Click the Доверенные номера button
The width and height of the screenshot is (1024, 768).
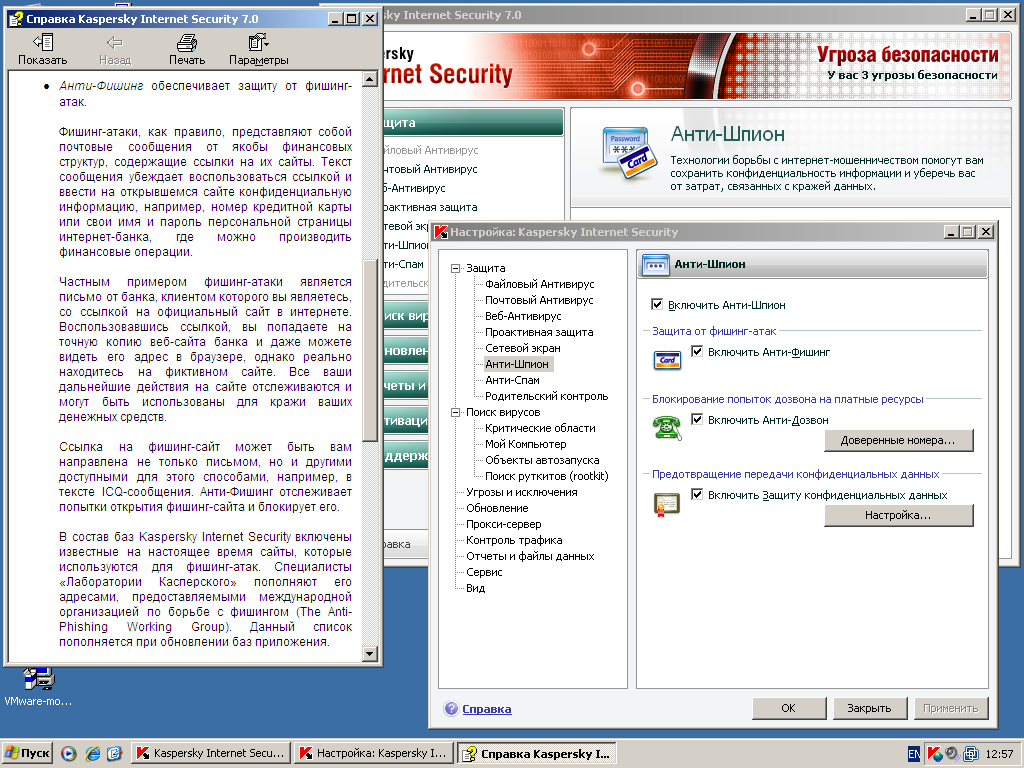click(x=898, y=440)
